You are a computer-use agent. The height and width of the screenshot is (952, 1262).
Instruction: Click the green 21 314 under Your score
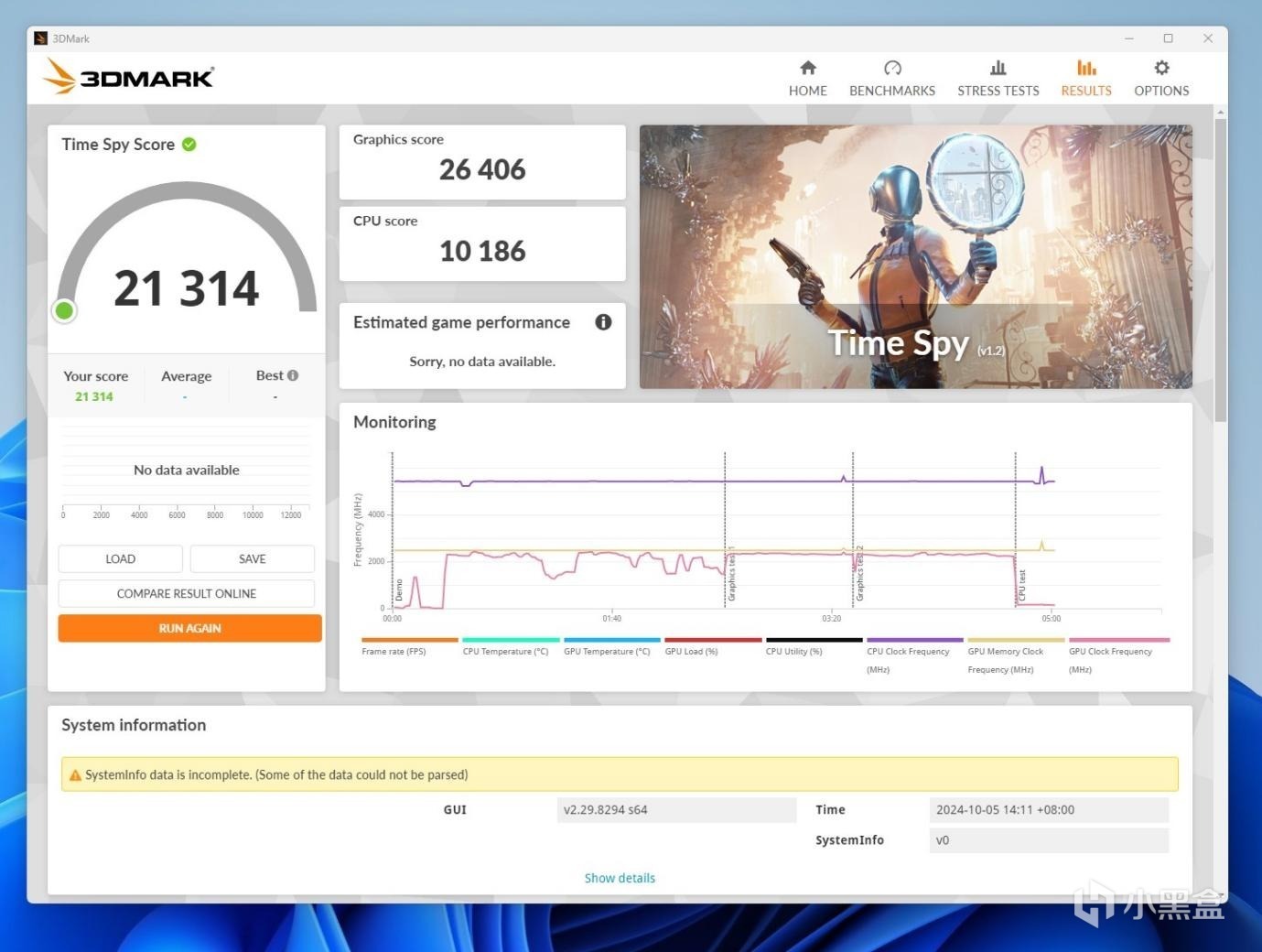(x=94, y=397)
